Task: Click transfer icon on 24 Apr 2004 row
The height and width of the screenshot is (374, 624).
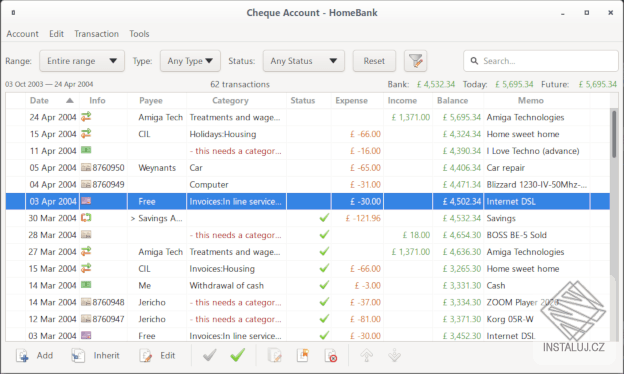Action: [x=86, y=117]
